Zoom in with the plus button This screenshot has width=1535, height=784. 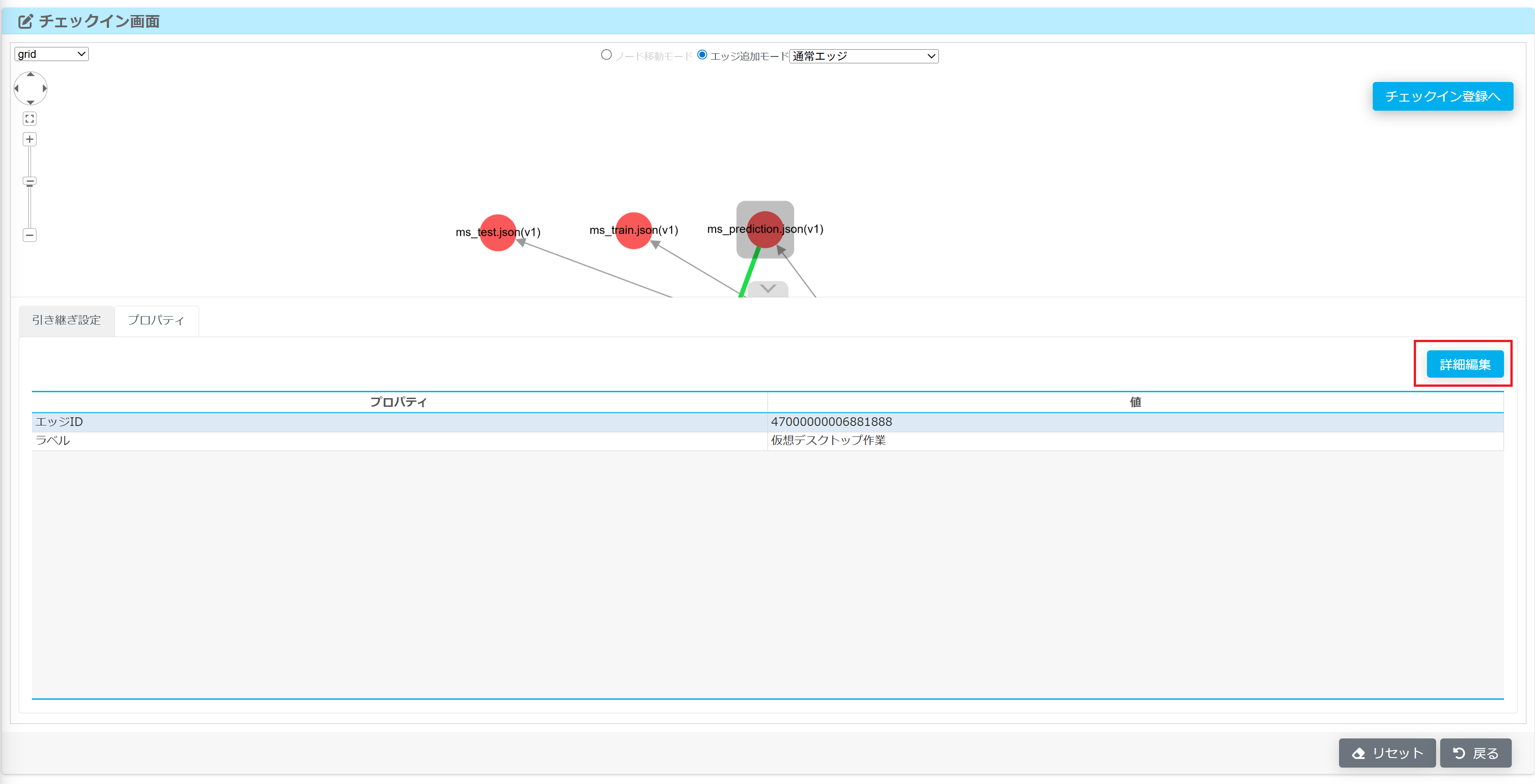click(30, 139)
